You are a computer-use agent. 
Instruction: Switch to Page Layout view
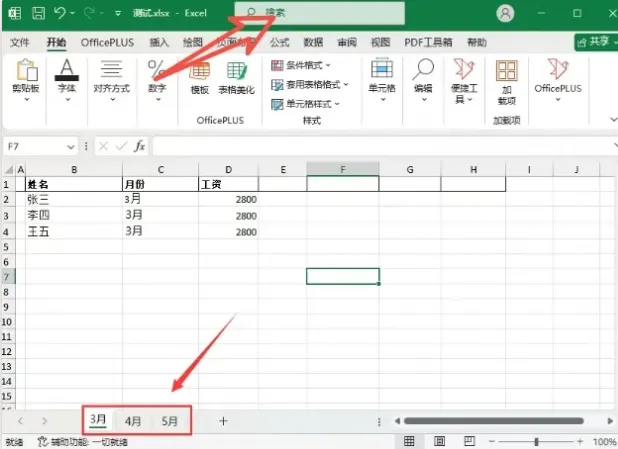pos(439,441)
